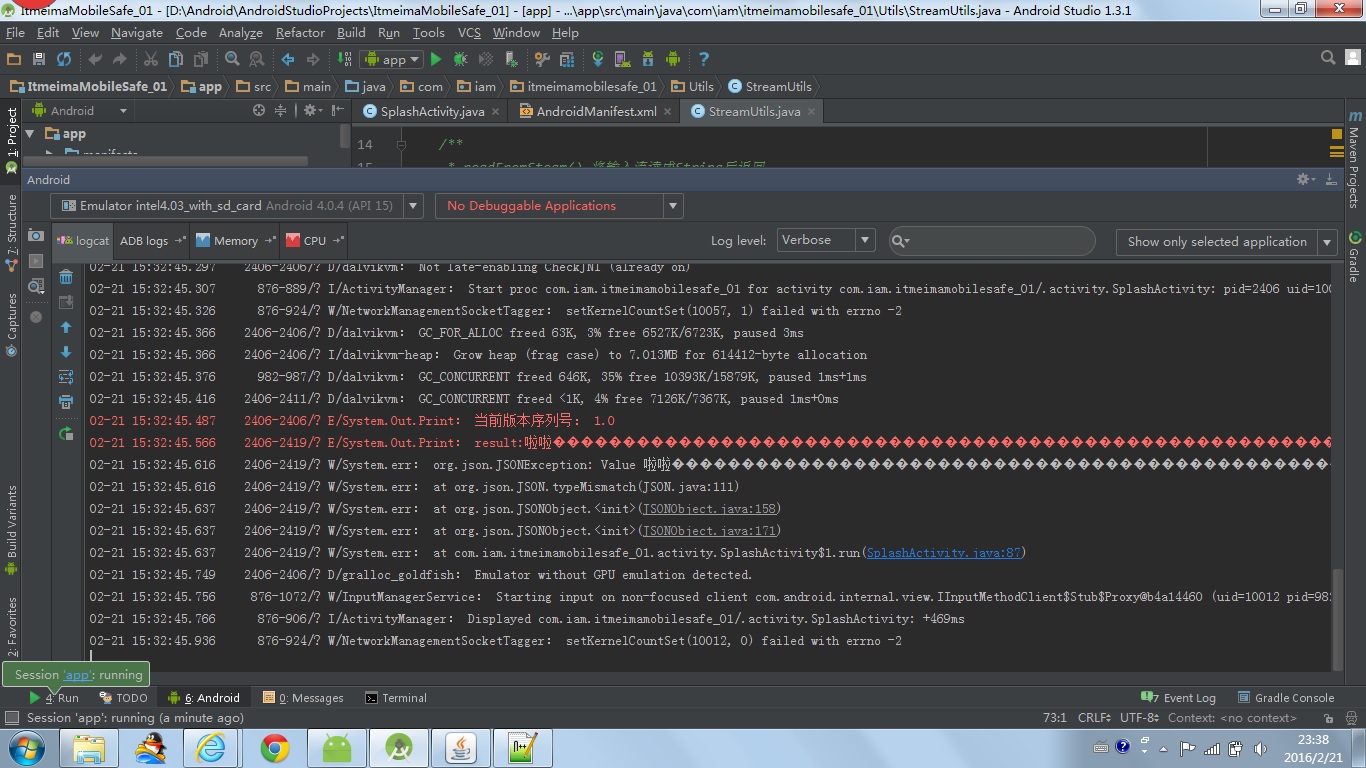Click the Find magnifier toolbar icon
This screenshot has height=768, width=1366.
pos(232,59)
